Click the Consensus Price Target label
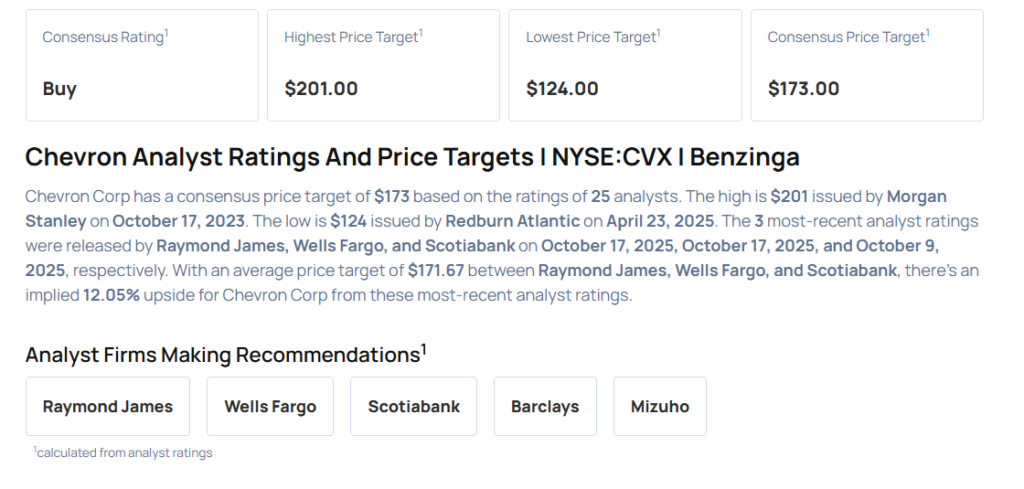The image size is (1024, 489). (847, 37)
